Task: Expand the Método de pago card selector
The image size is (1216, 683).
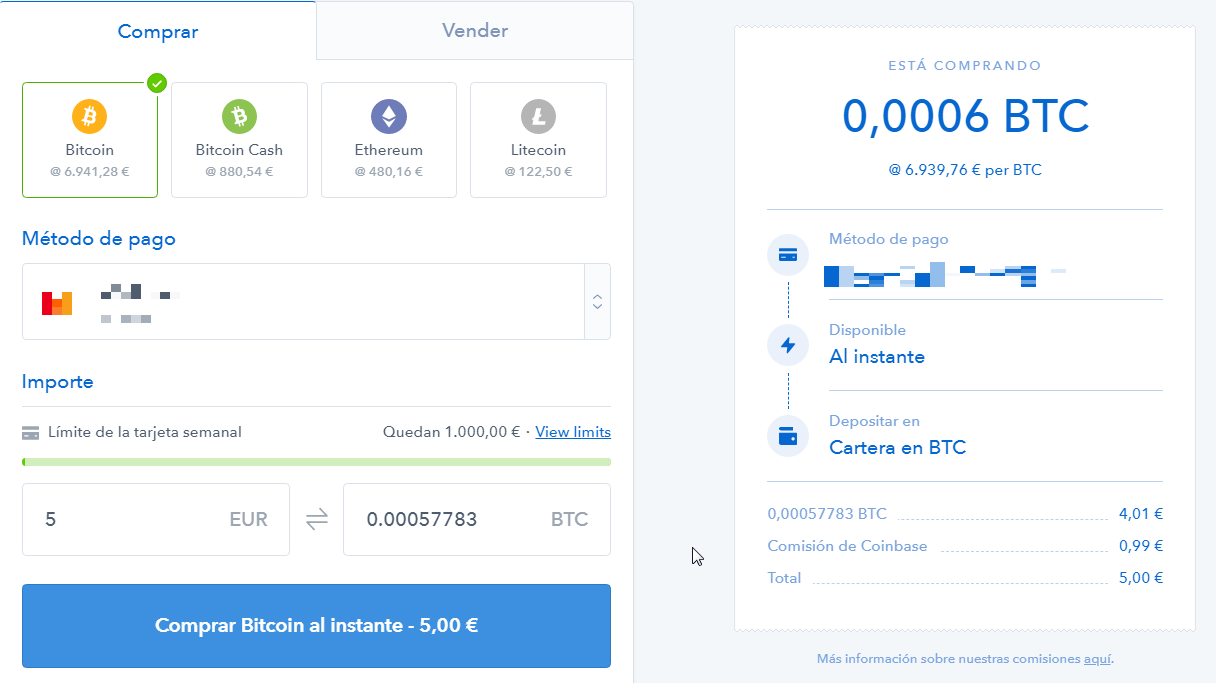Action: 300,301
